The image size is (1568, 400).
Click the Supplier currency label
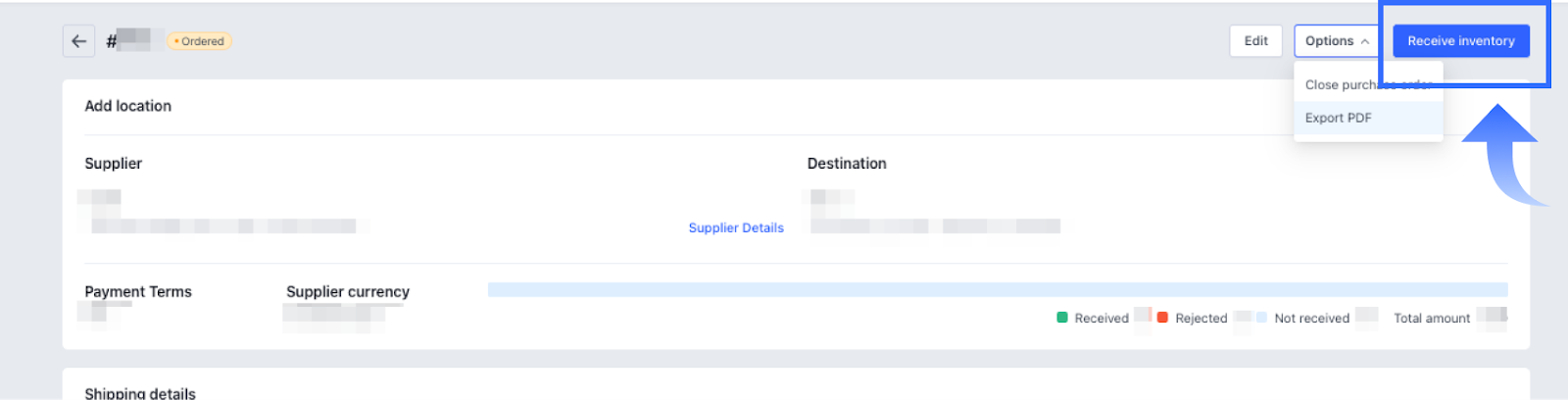tap(348, 292)
